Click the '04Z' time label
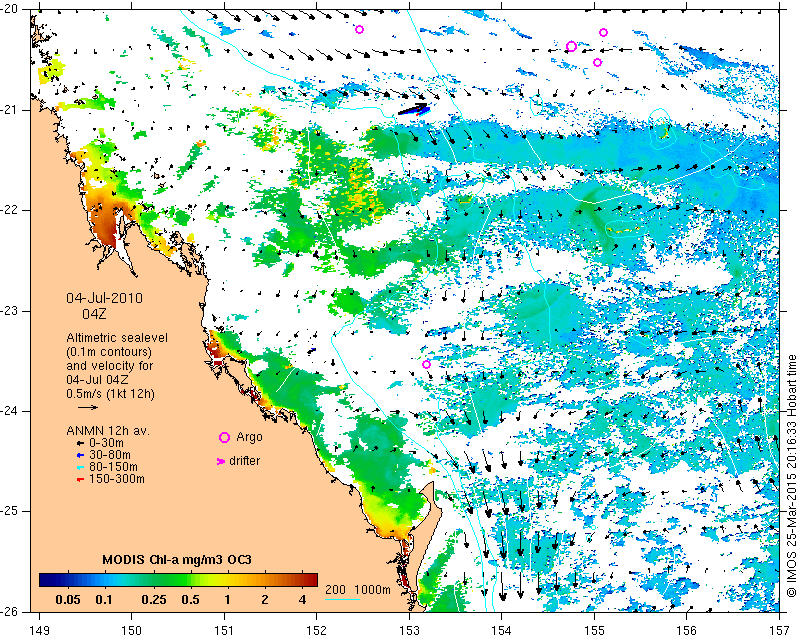The height and width of the screenshot is (640, 800). tap(94, 314)
